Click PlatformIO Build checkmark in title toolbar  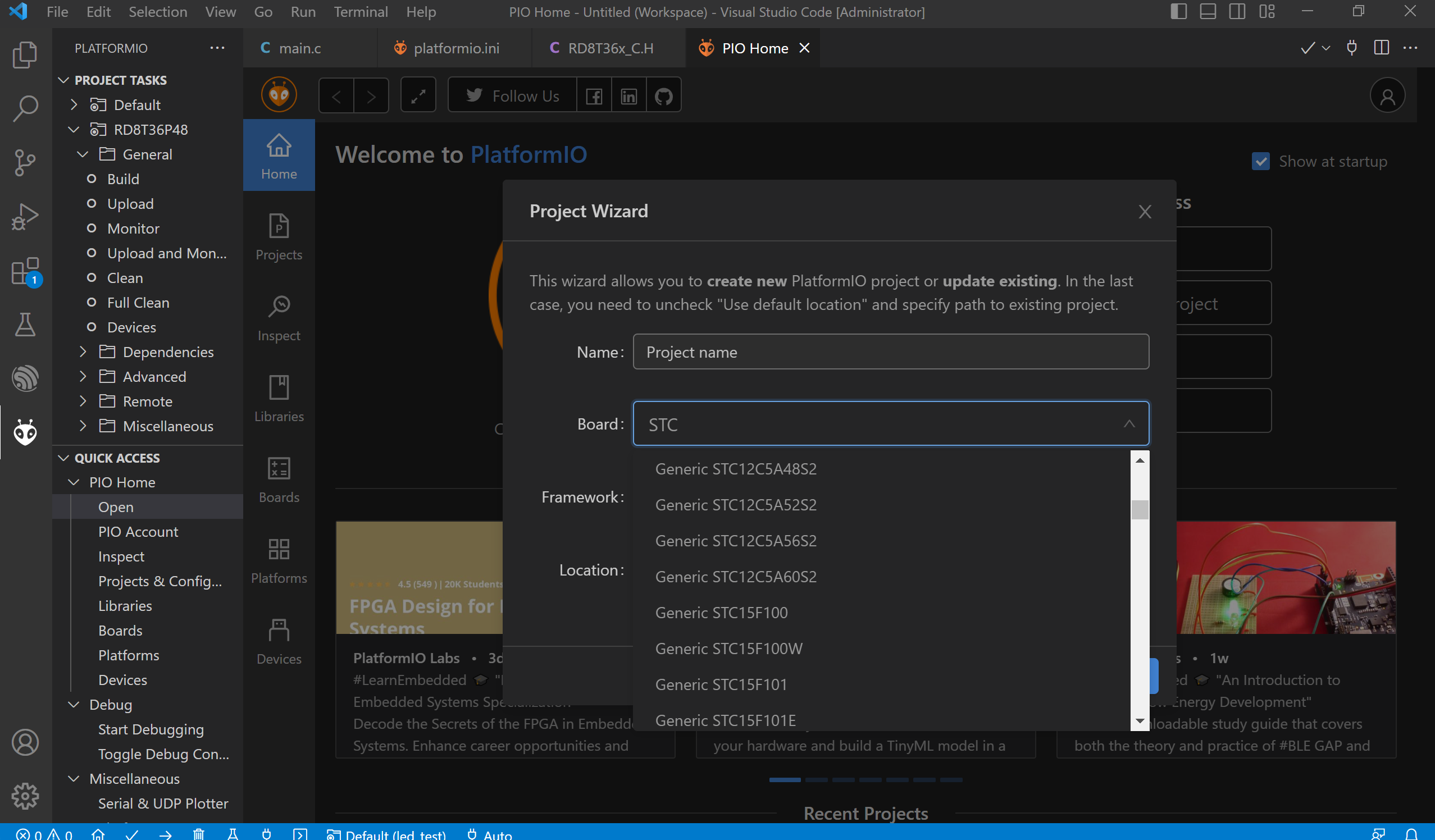coord(1308,48)
